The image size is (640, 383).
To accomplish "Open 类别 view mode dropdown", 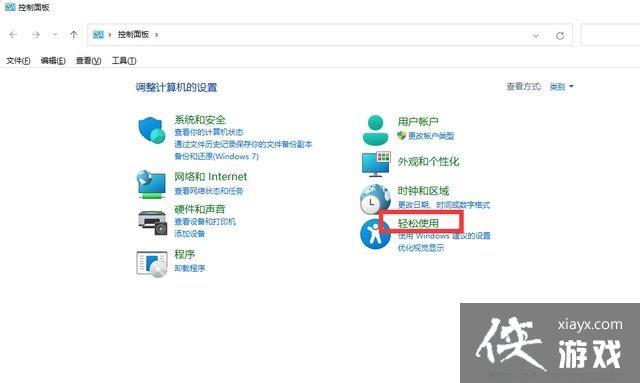I will (562, 87).
